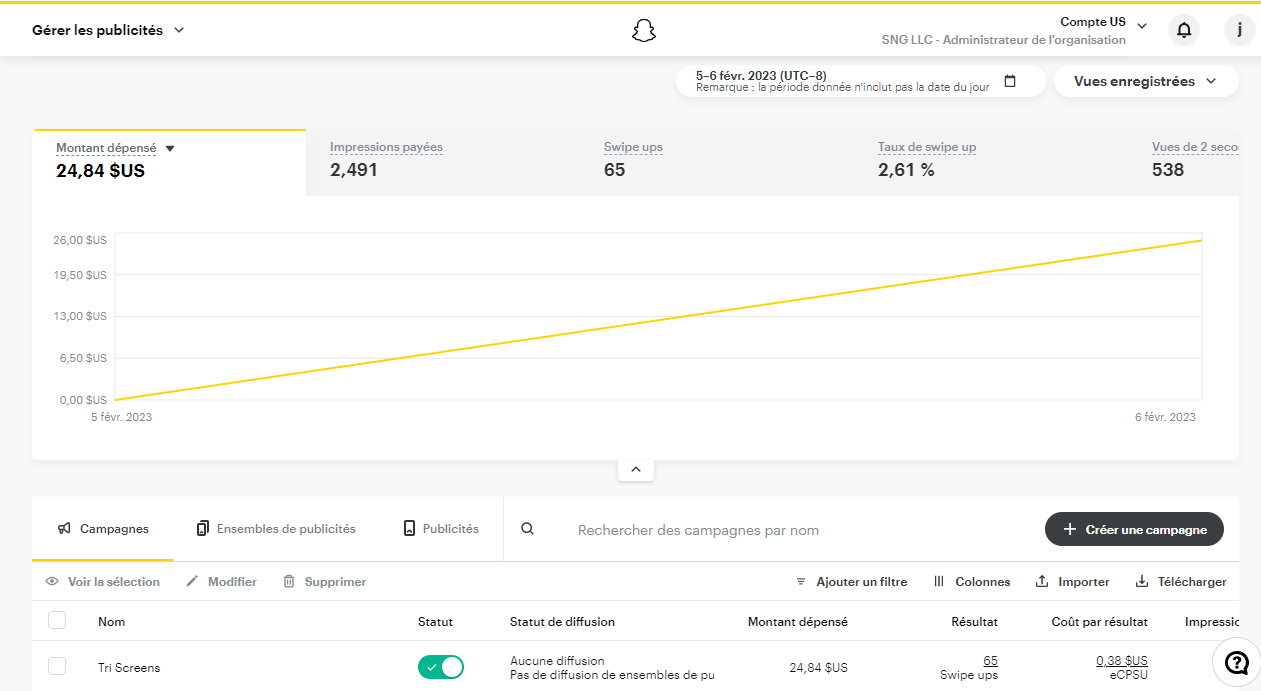Click the Télécharger download icon
Viewport: 1261px width, 691px height.
tap(1142, 581)
